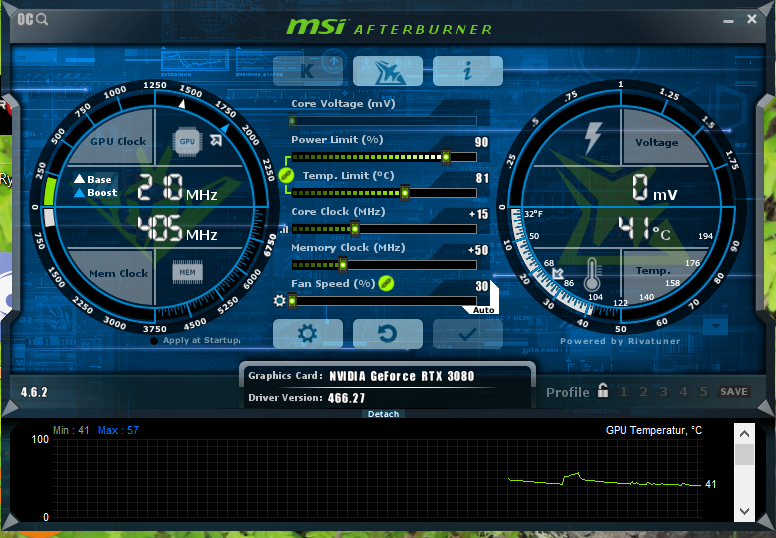Click arrow icon beside the GPU chip
776x538 pixels.
pyautogui.click(x=216, y=141)
